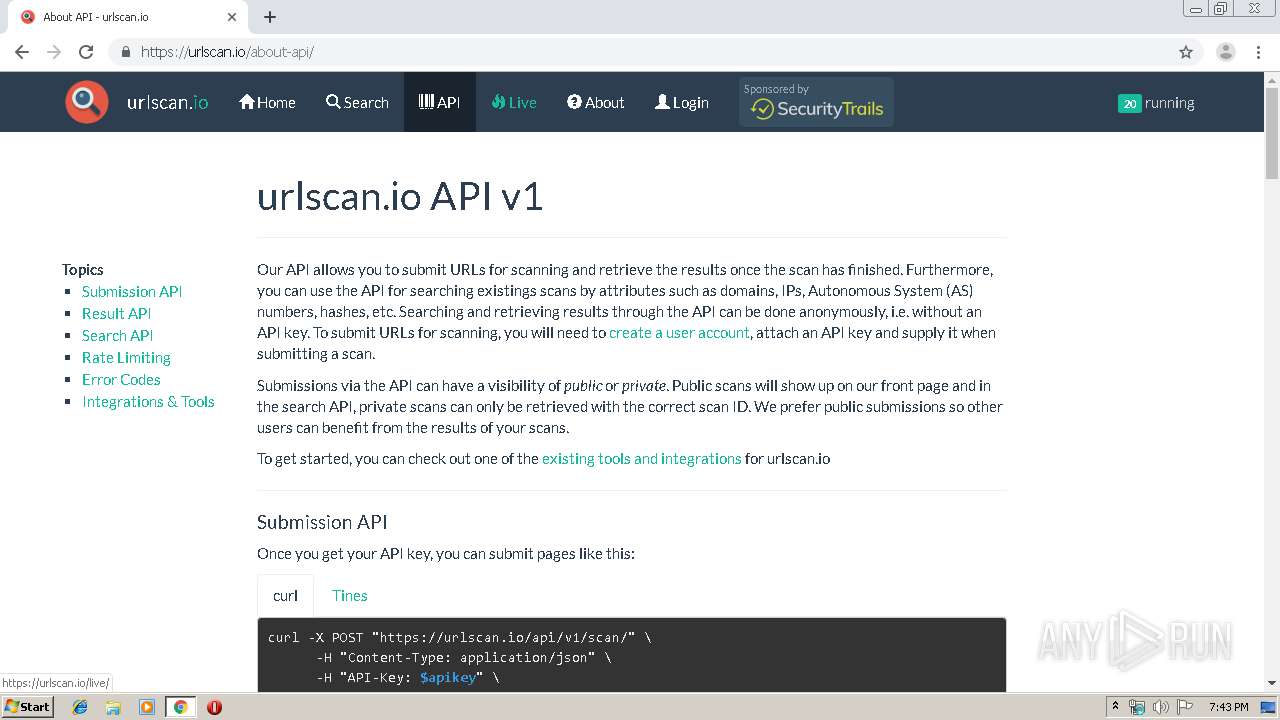Image resolution: width=1280 pixels, height=720 pixels.
Task: Click the Submission API section heading
Action: (322, 522)
